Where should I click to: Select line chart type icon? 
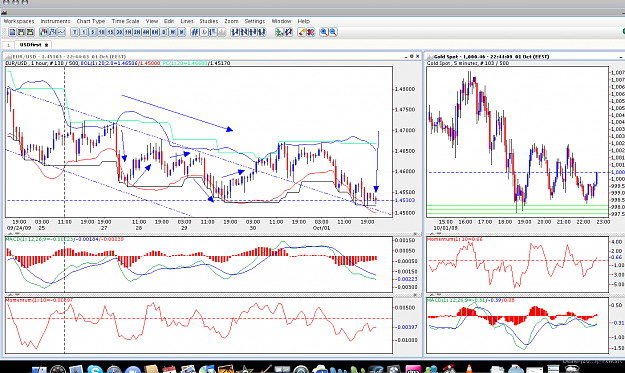61,32
